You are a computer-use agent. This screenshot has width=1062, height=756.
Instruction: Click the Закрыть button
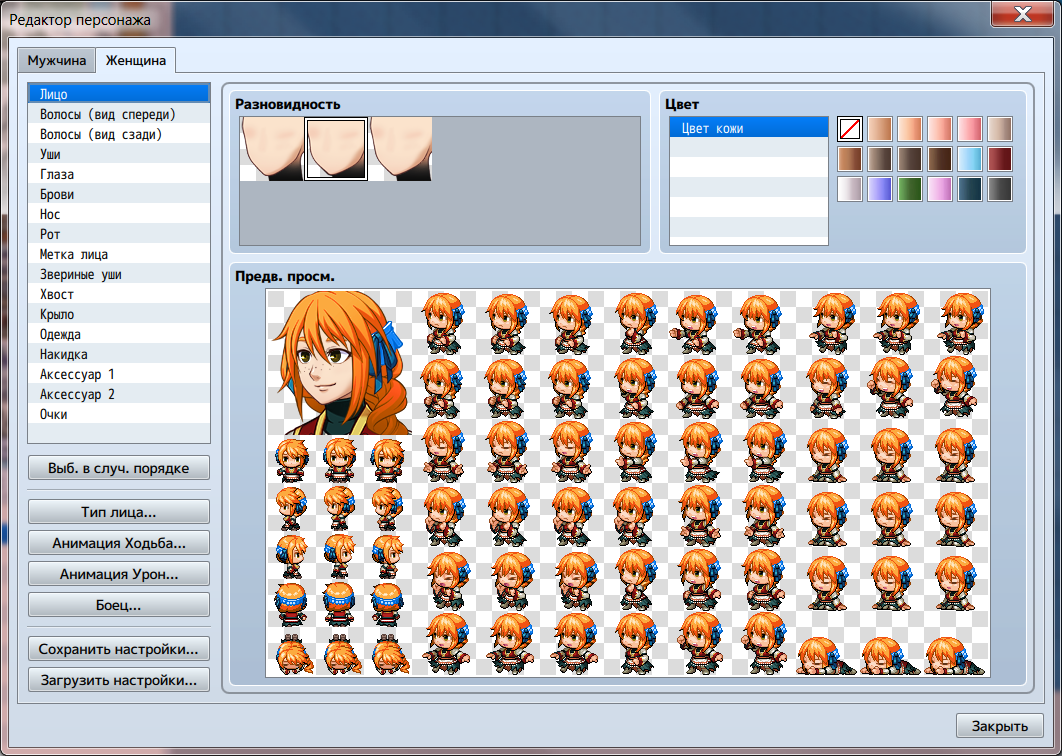click(x=1000, y=726)
